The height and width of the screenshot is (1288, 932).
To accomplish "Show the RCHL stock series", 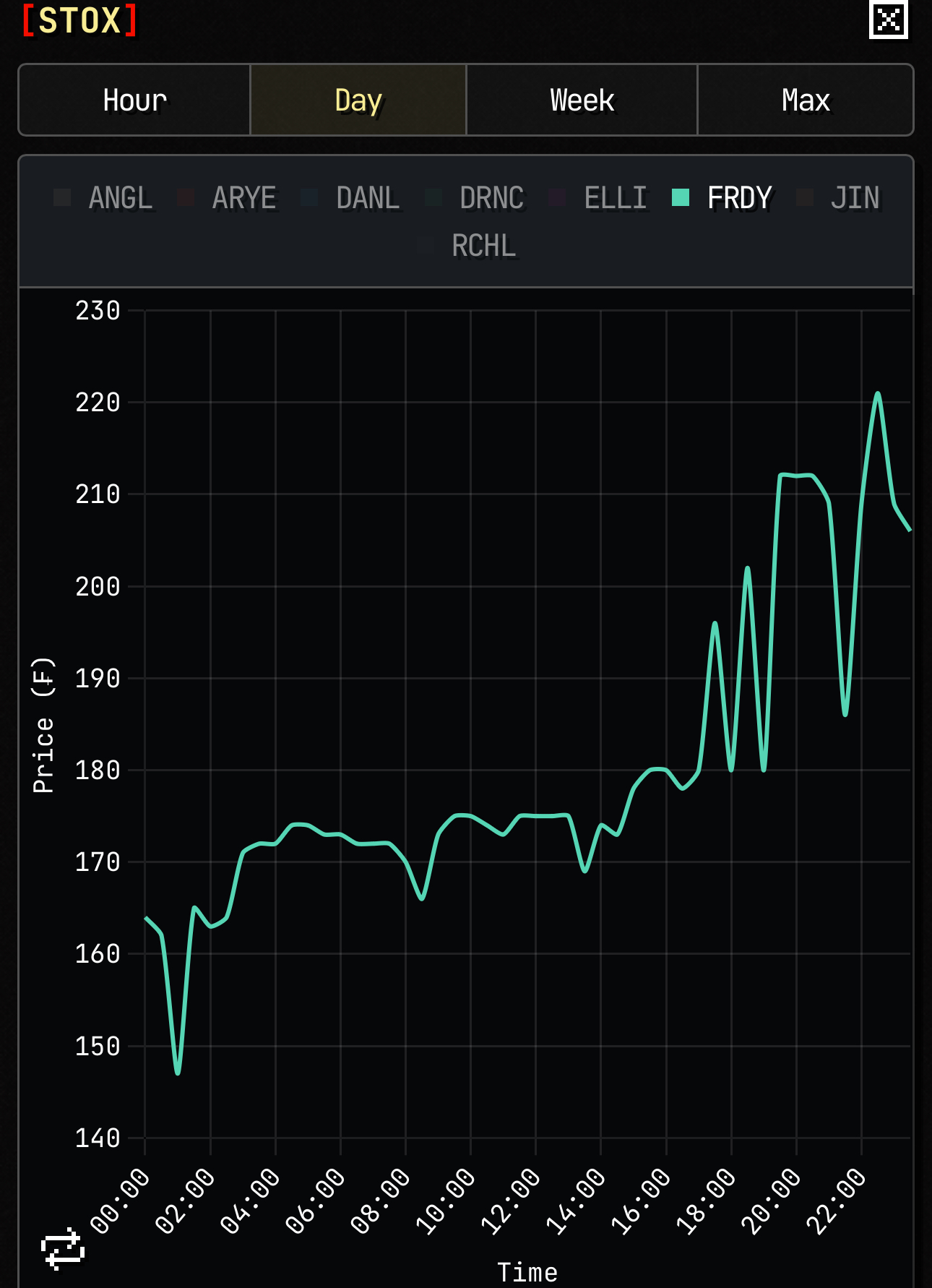I will [x=467, y=246].
